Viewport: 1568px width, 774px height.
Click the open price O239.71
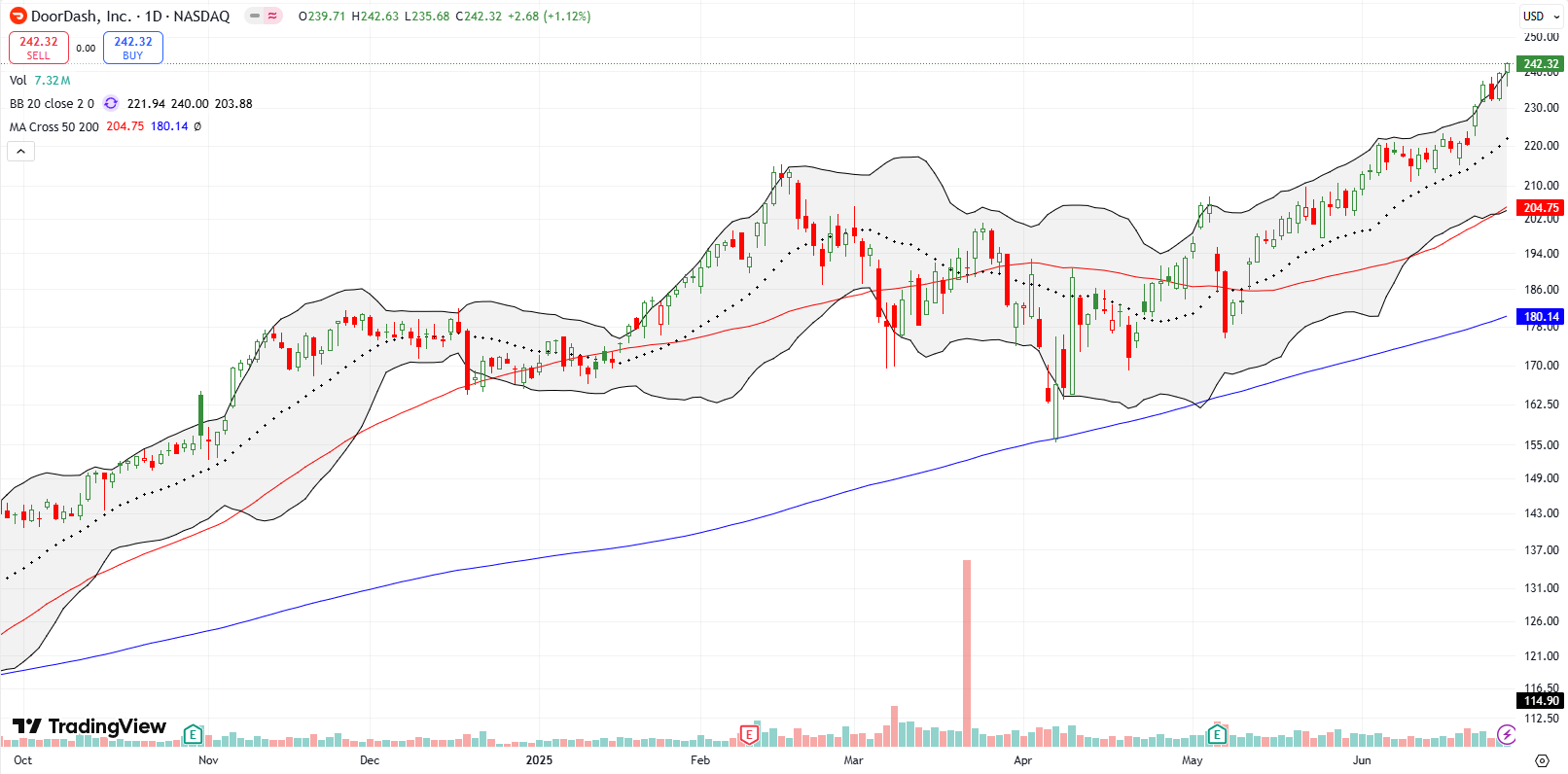[x=322, y=16]
